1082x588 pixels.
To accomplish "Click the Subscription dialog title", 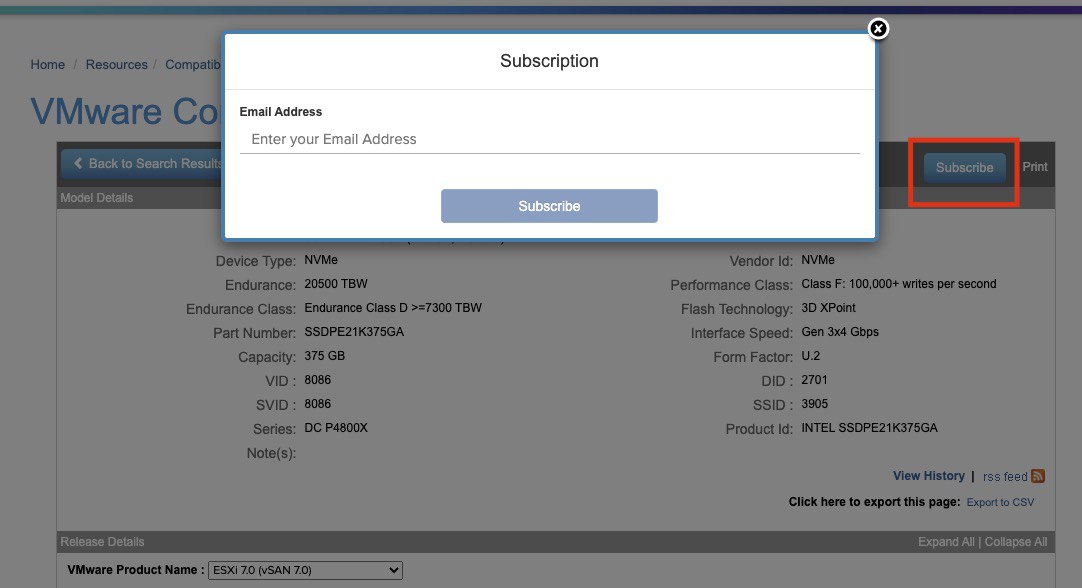I will point(549,61).
